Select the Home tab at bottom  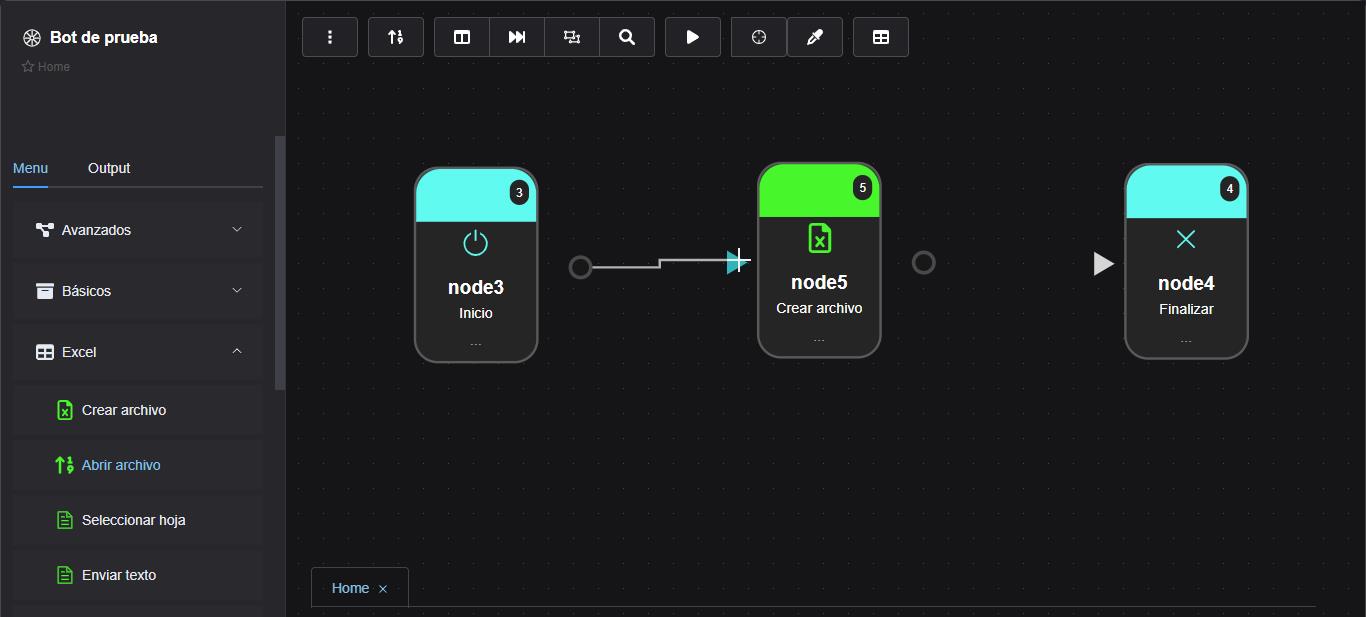pyautogui.click(x=350, y=588)
